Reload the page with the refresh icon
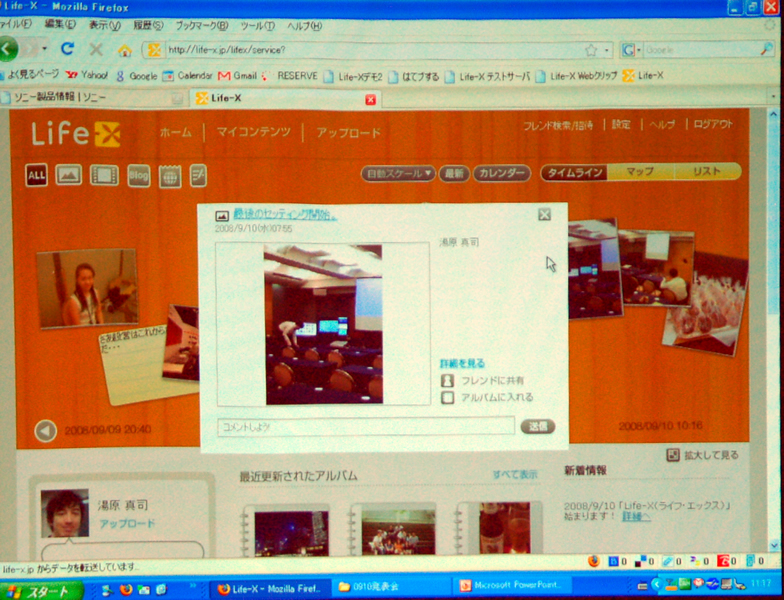 point(67,48)
